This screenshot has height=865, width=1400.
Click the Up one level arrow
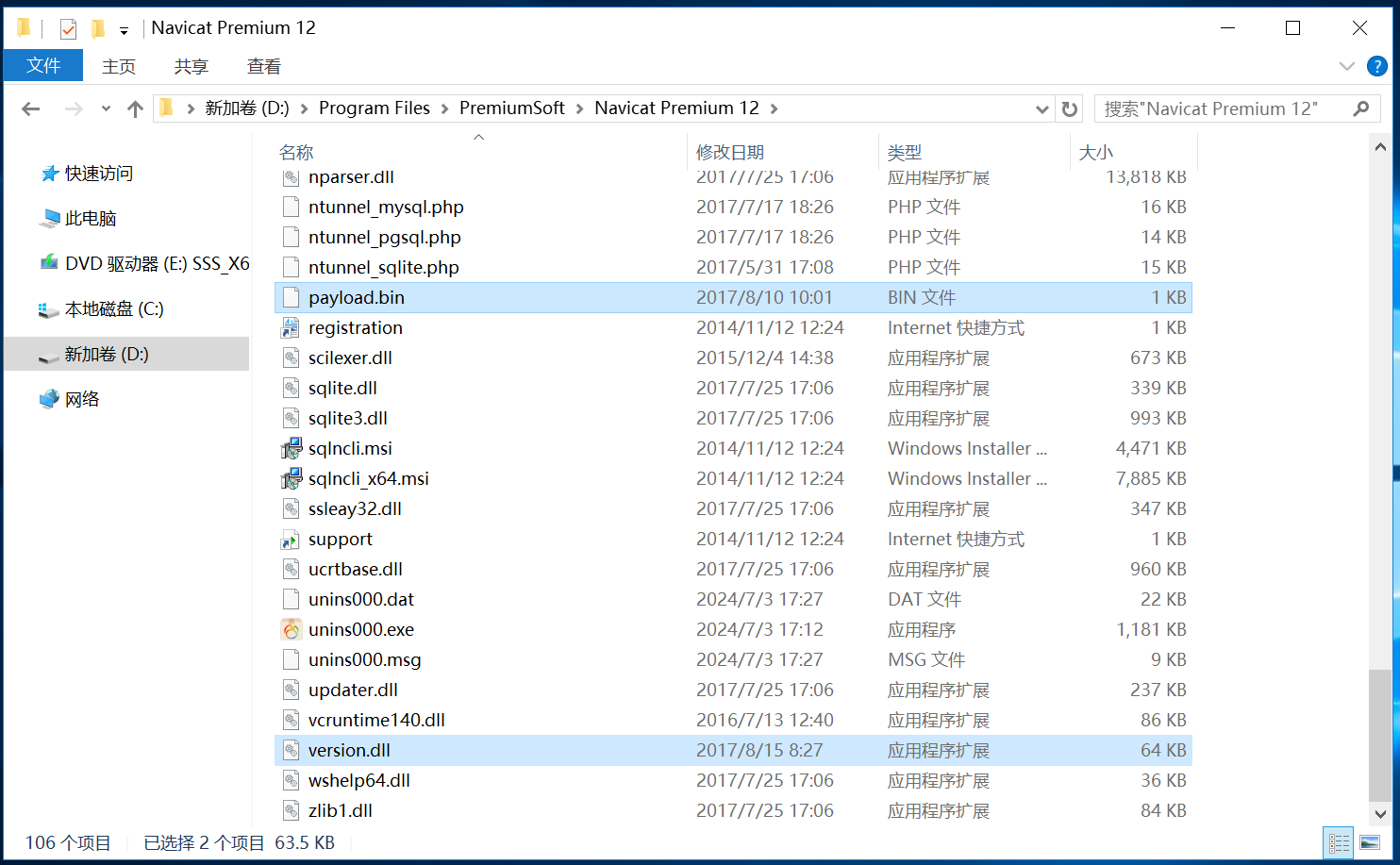135,109
